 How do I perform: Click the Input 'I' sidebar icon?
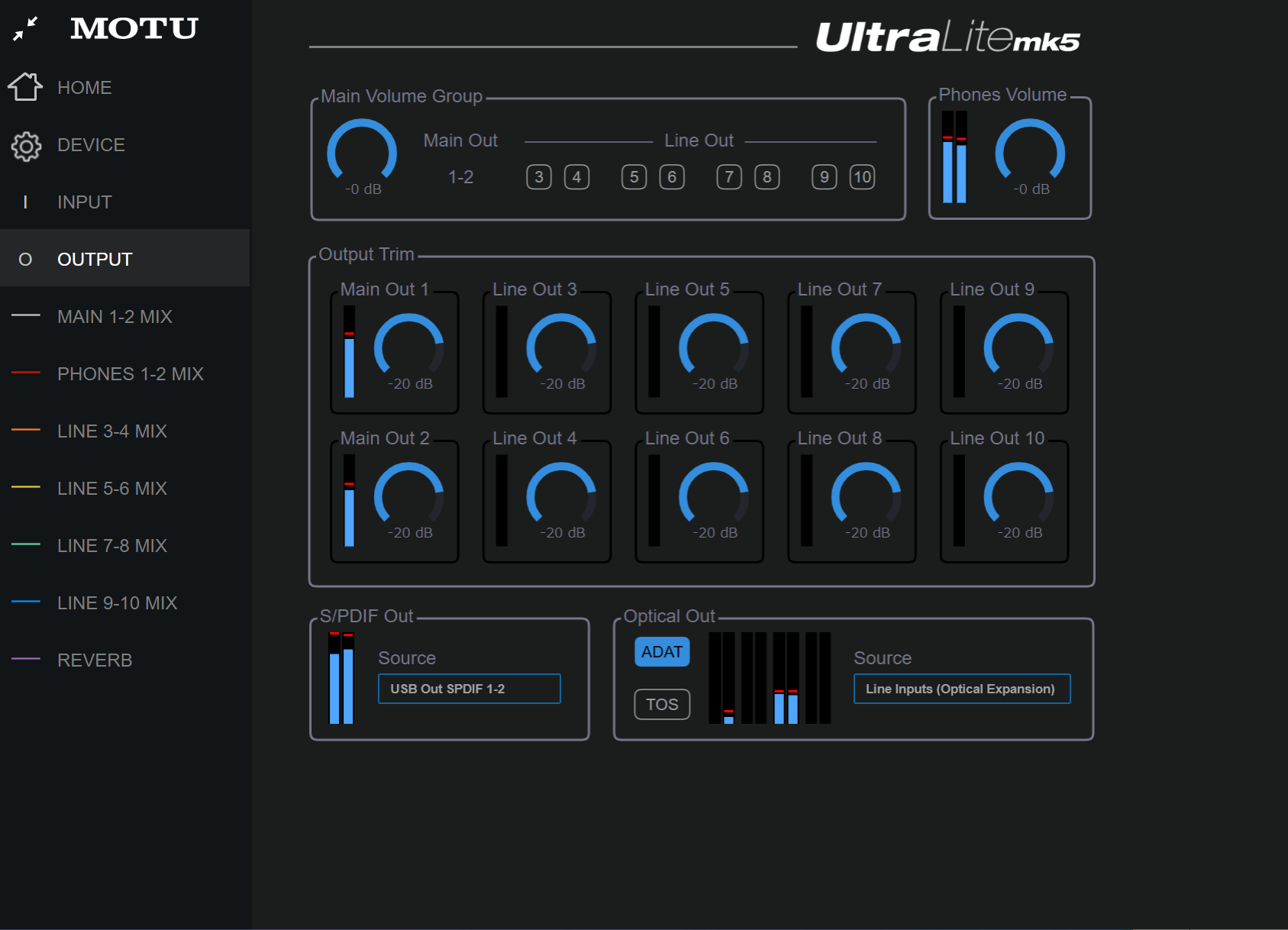click(25, 202)
